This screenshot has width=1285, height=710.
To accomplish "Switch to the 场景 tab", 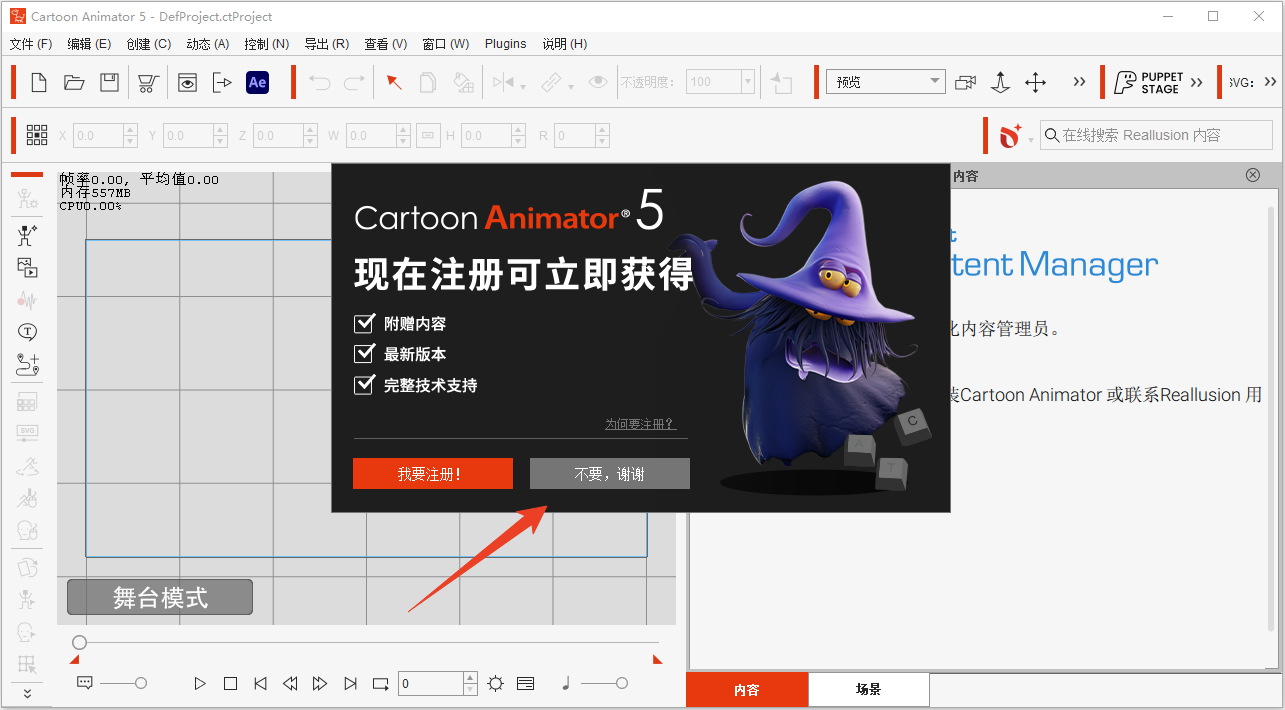I will click(x=869, y=690).
